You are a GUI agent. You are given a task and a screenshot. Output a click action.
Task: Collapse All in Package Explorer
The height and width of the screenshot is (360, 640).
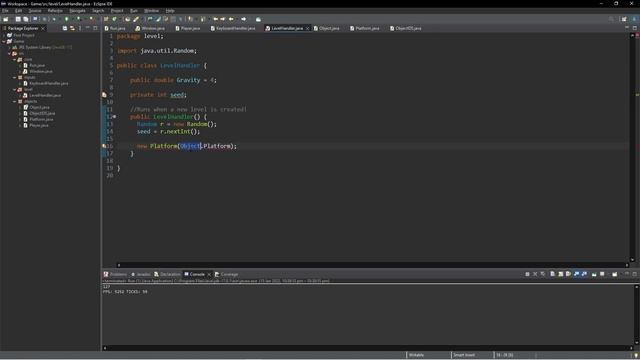(64, 28)
